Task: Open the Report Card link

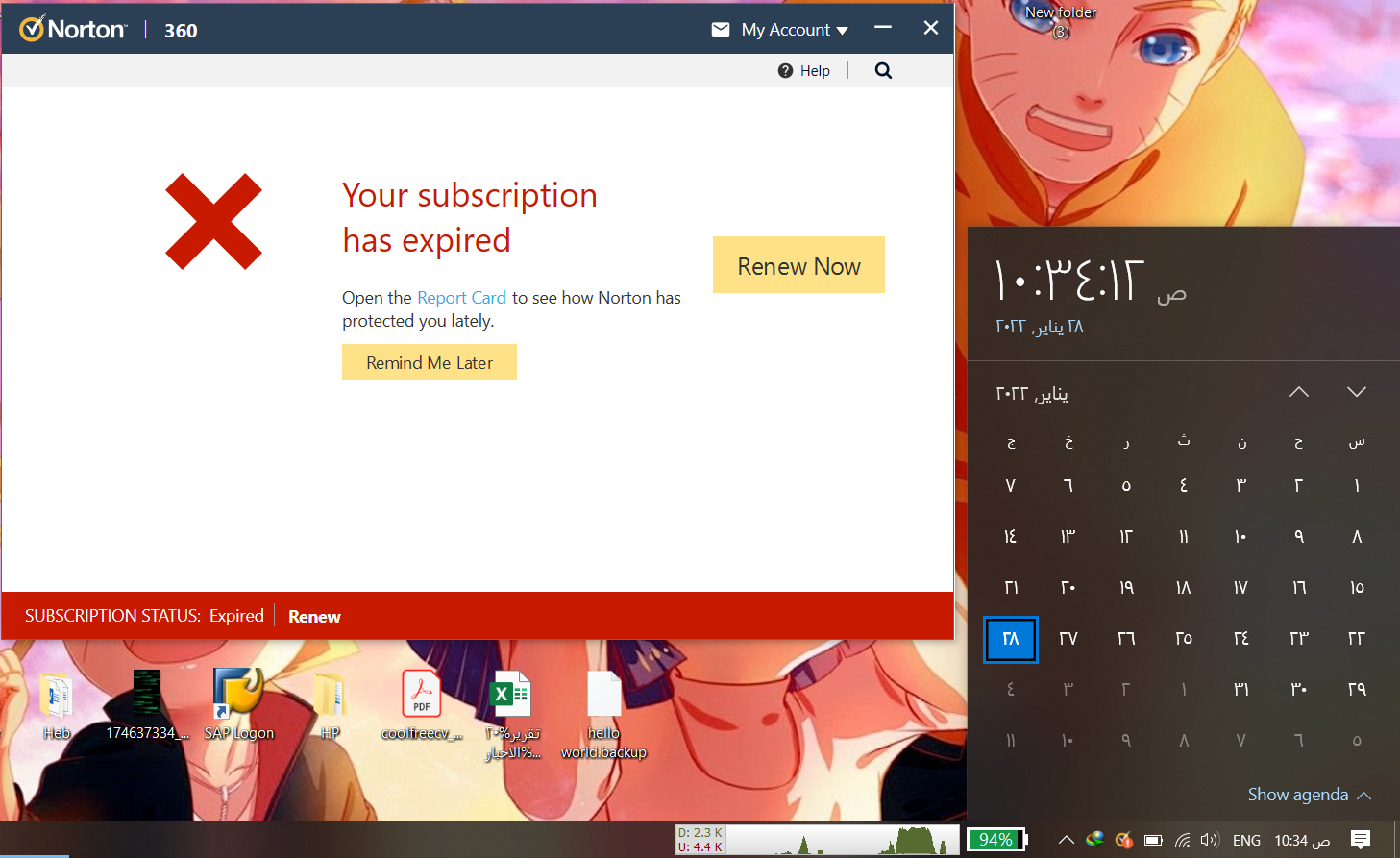Action: point(461,298)
